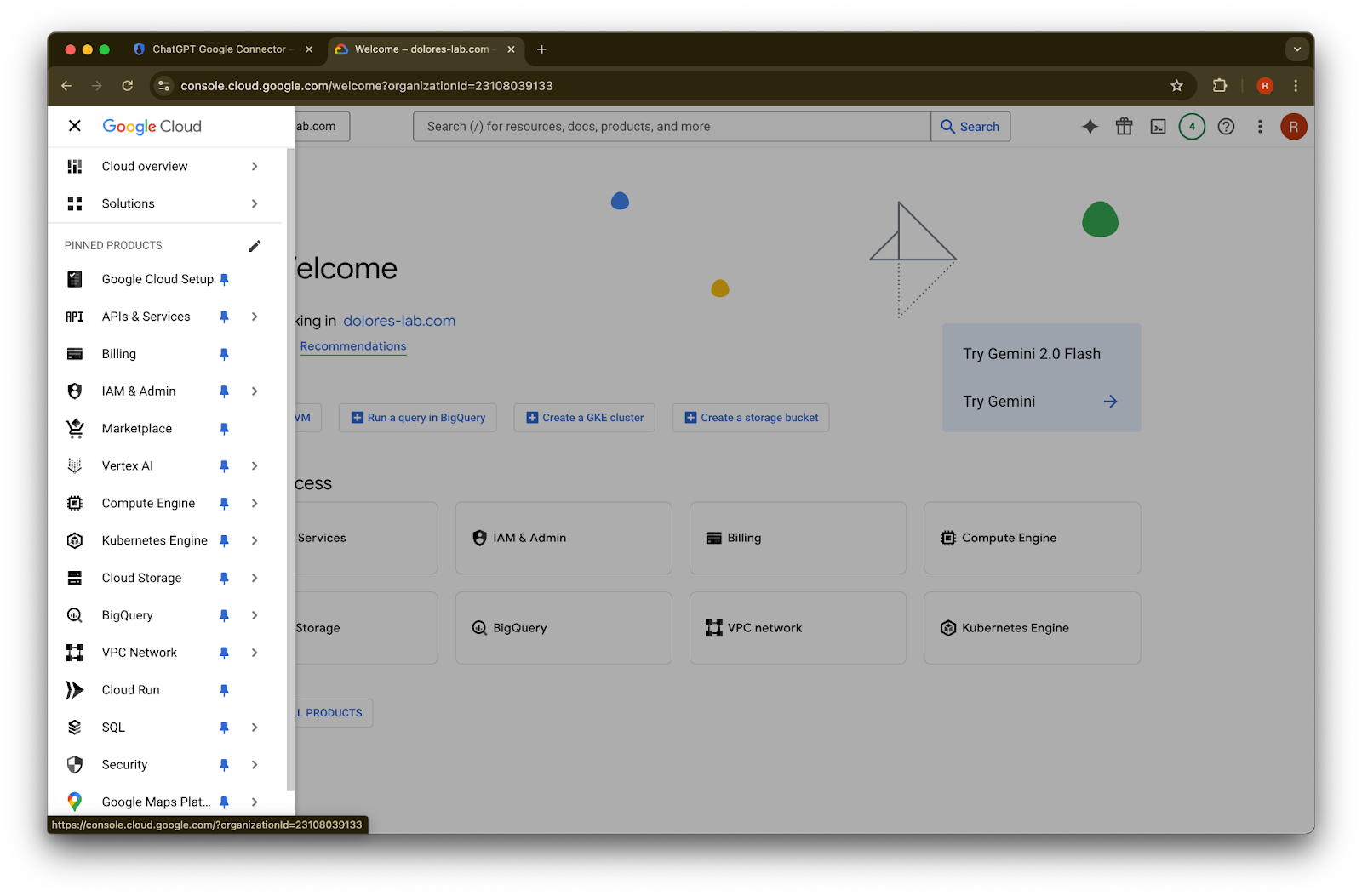The image size is (1362, 896).
Task: Click the sidebar vertical scrollbar
Action: pos(290,471)
